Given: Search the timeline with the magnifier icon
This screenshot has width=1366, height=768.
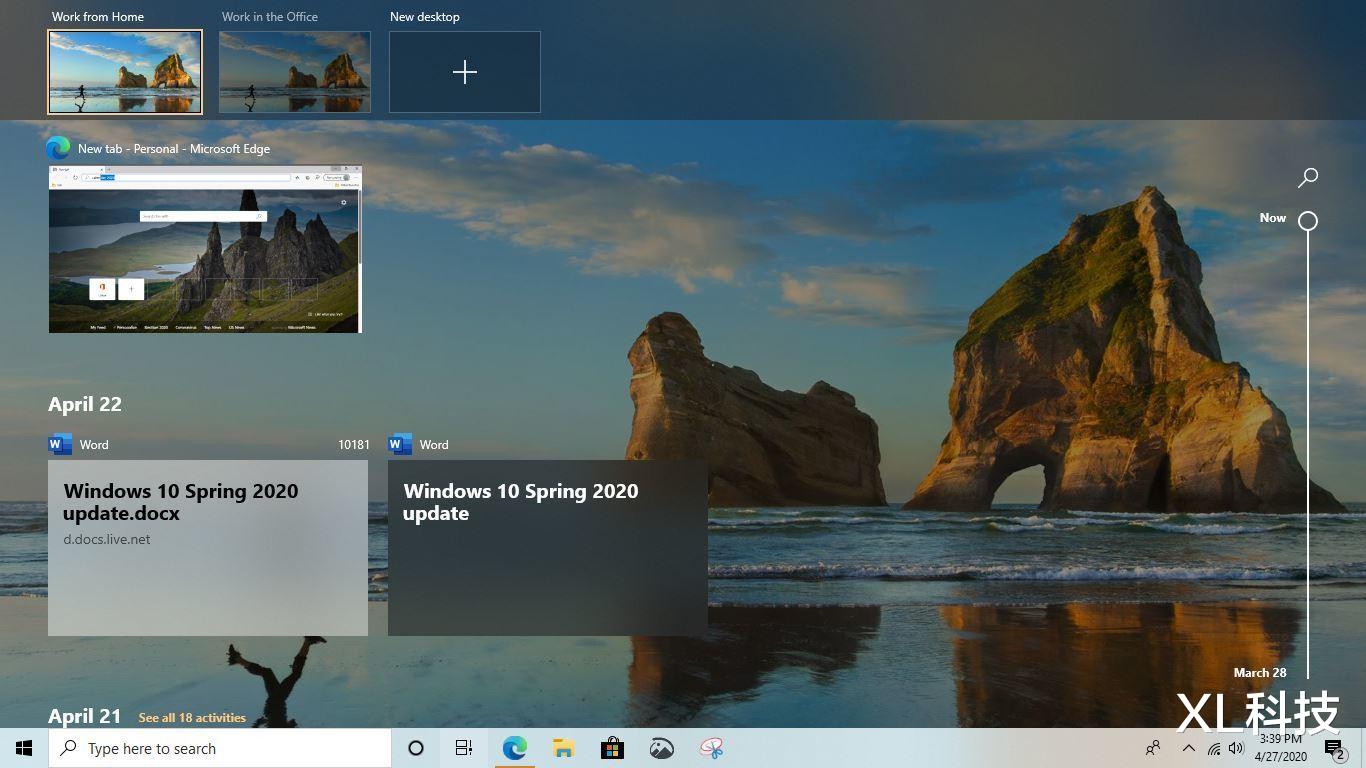Looking at the screenshot, I should (1308, 177).
